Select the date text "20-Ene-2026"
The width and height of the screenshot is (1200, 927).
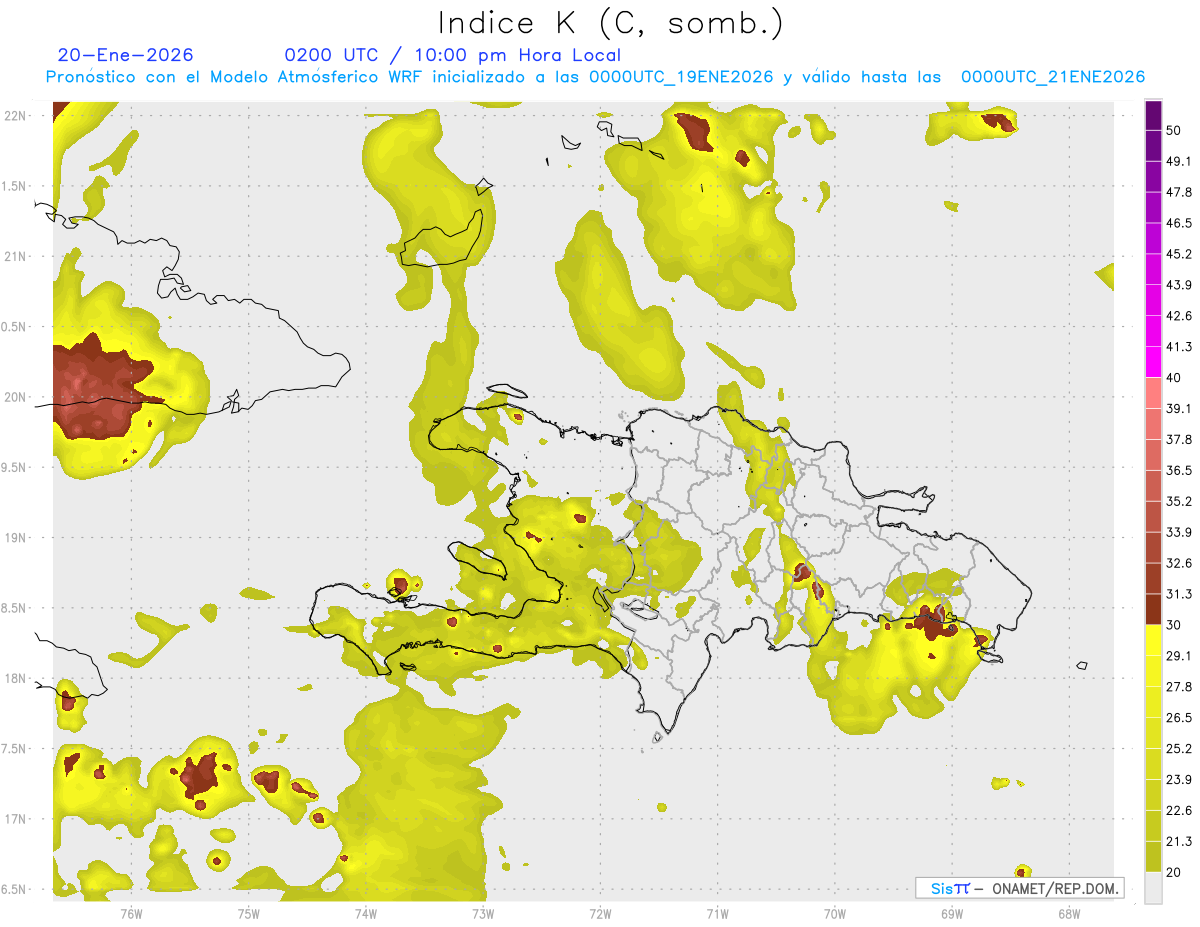[x=125, y=55]
